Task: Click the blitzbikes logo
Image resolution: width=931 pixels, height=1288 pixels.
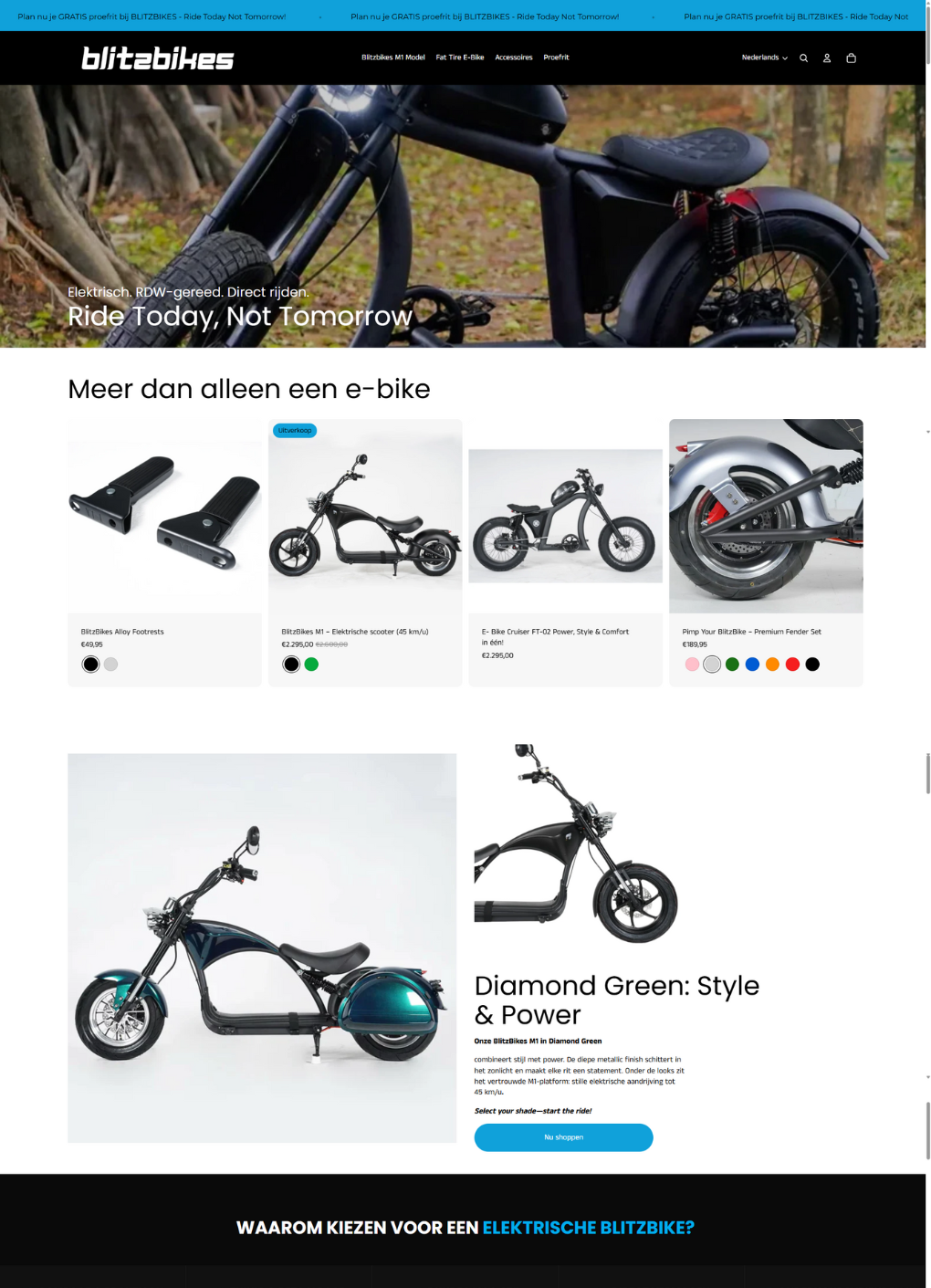Action: pyautogui.click(x=158, y=58)
